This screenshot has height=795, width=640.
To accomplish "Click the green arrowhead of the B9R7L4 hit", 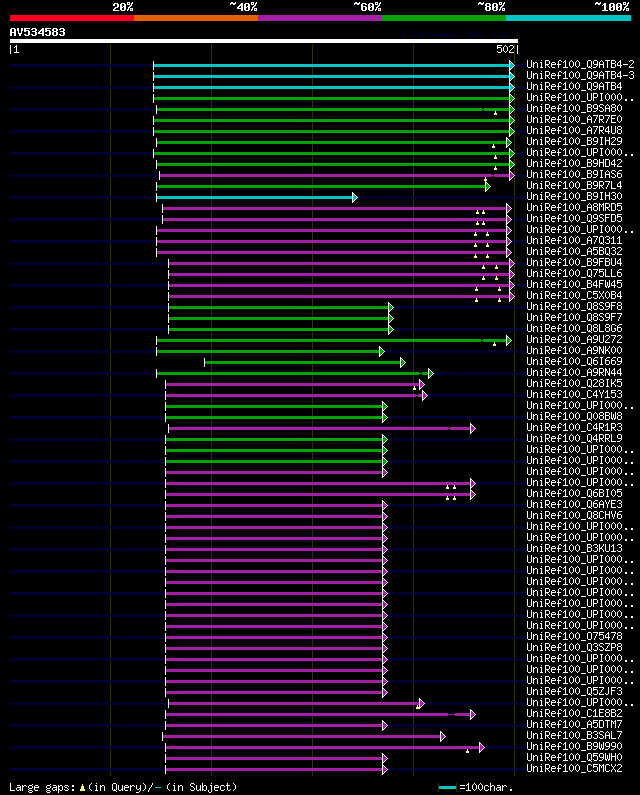I will click(x=488, y=187).
